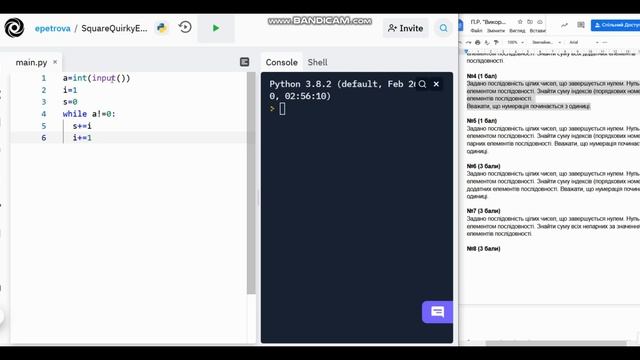Click the activity trend icon in Docs

pyautogui.click(x=564, y=25)
